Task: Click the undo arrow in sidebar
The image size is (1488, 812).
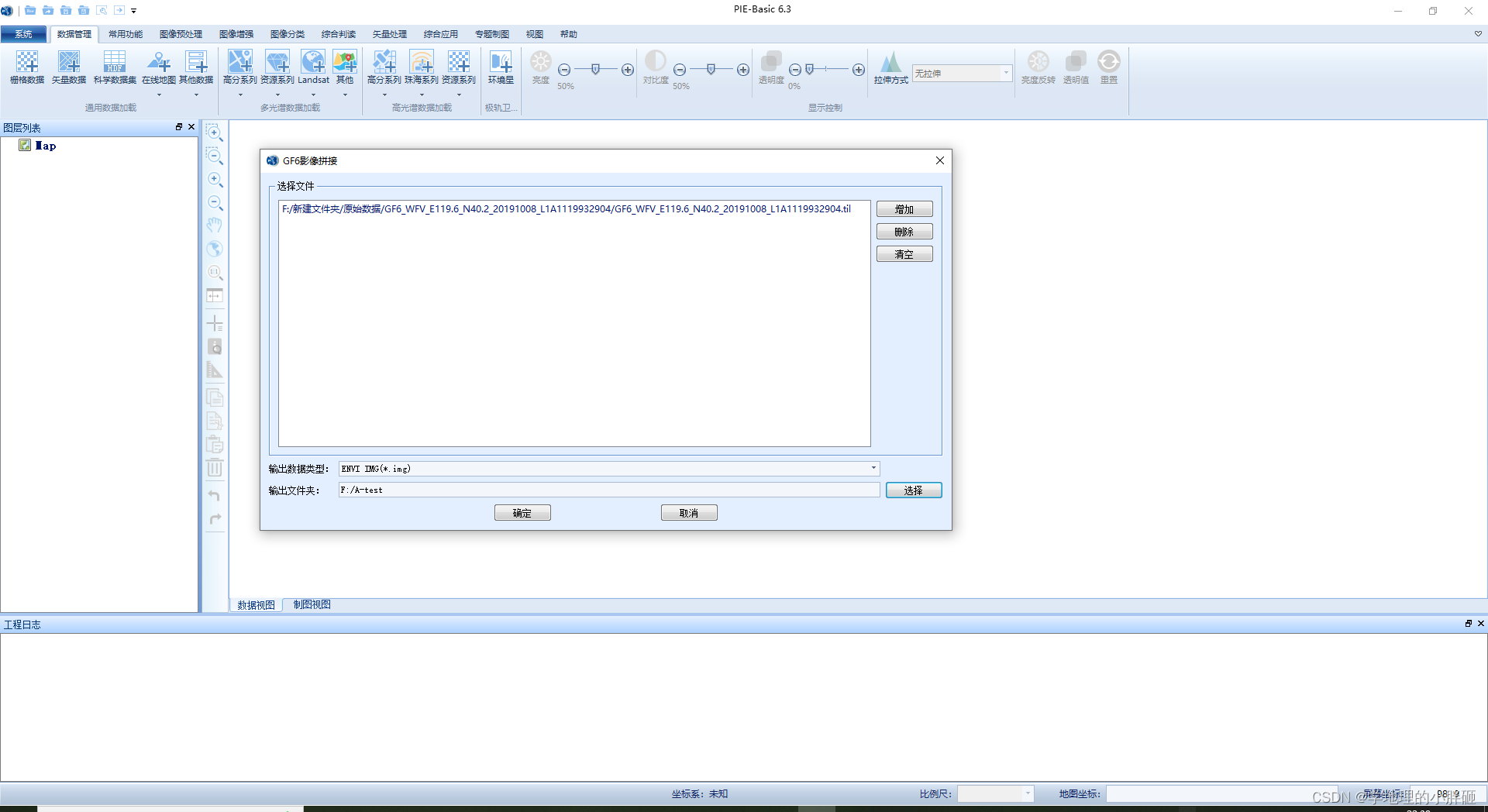Action: 215,495
